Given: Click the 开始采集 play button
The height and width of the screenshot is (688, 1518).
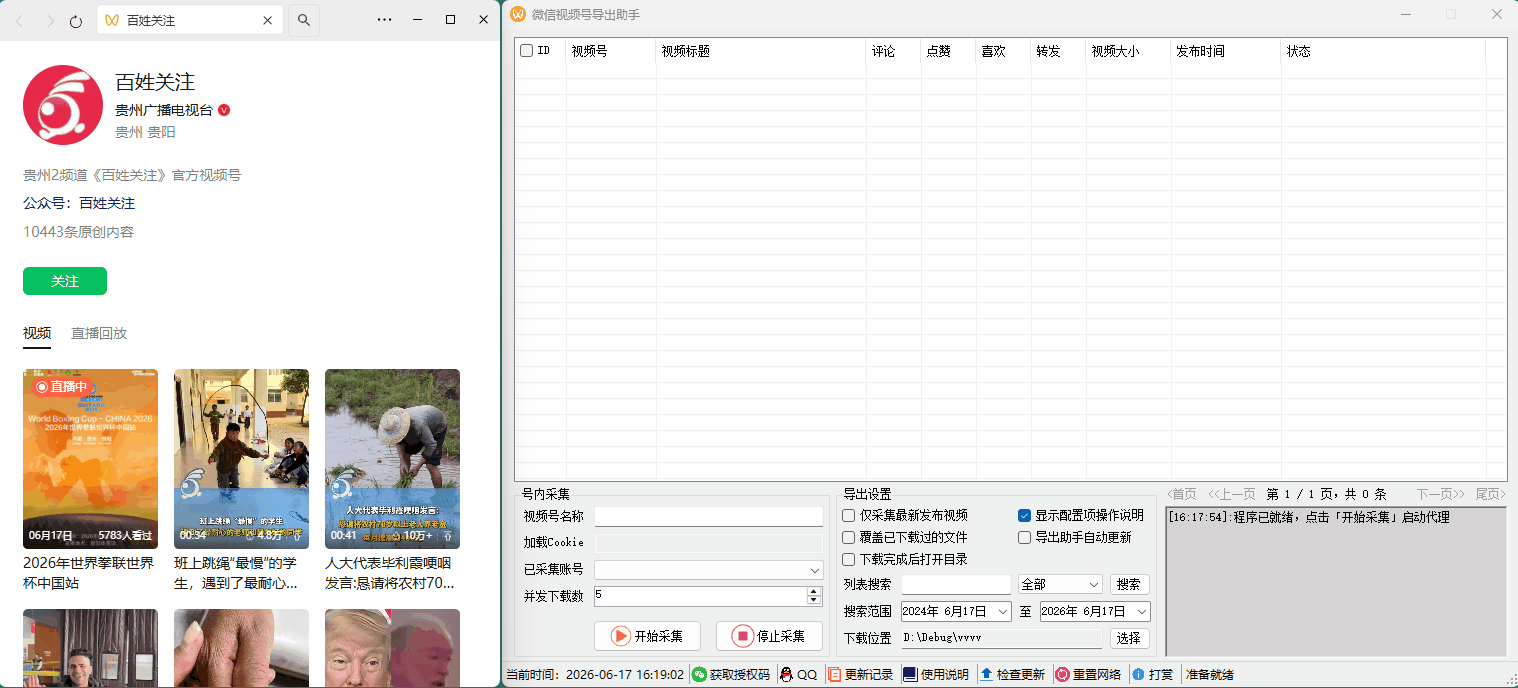Looking at the screenshot, I should point(647,636).
